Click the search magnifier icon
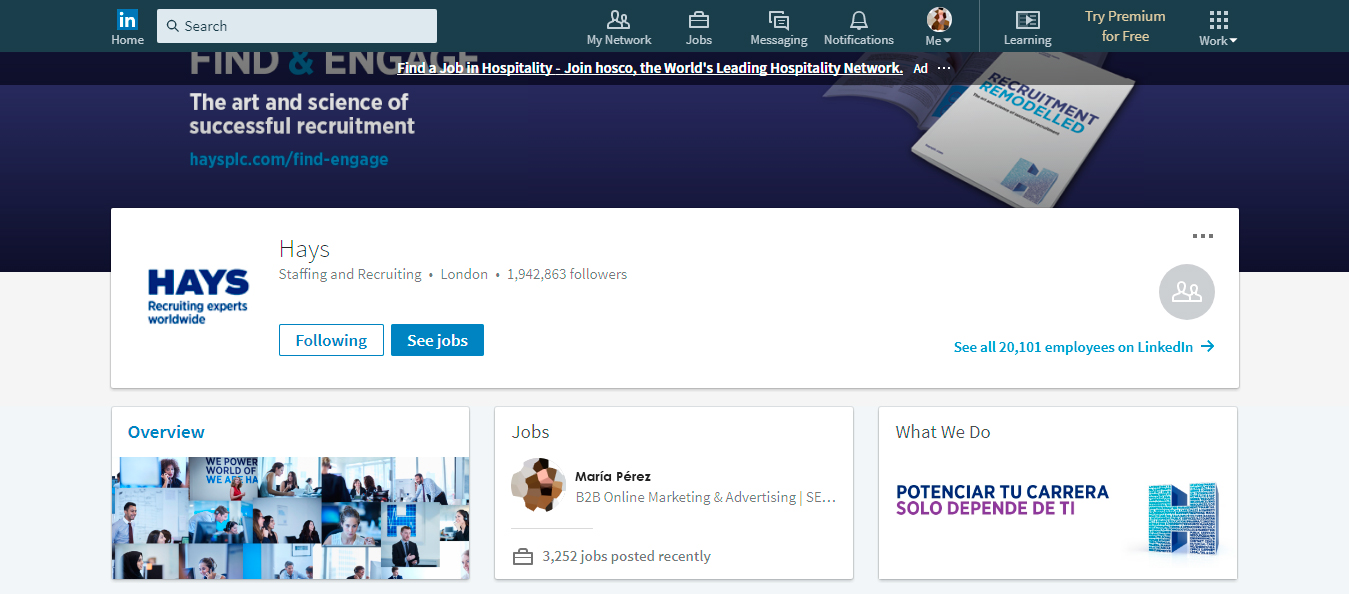The width and height of the screenshot is (1349, 594). click(173, 25)
